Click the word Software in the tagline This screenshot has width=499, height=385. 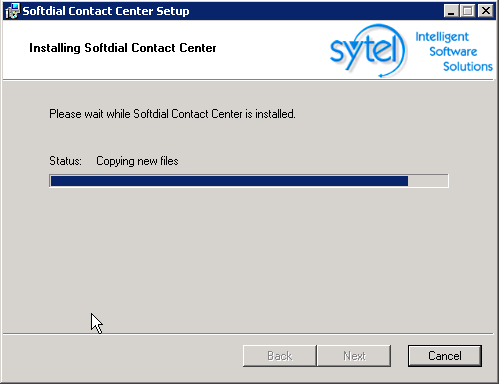pyautogui.click(x=453, y=52)
